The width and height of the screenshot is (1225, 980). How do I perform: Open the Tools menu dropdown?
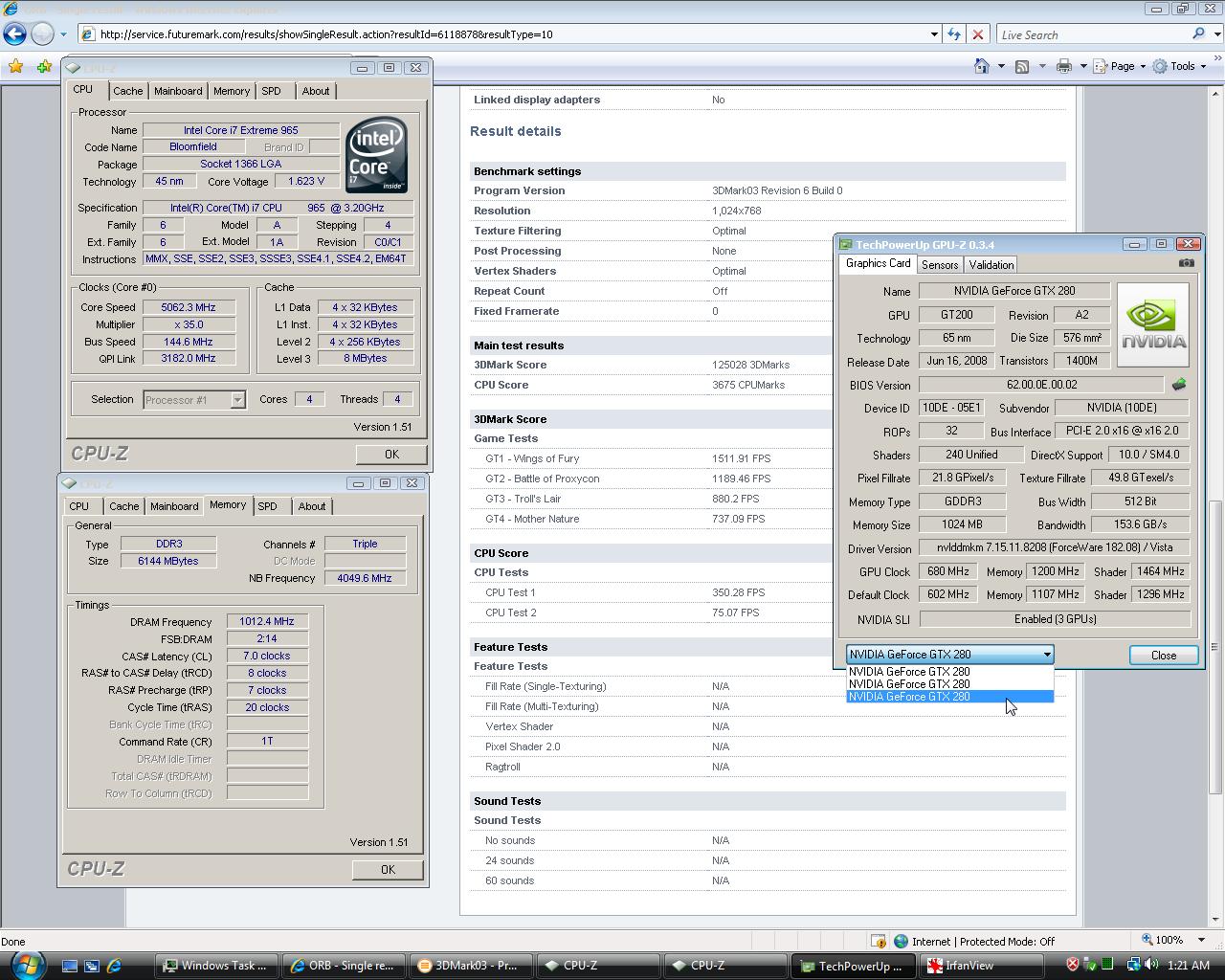tap(1180, 66)
